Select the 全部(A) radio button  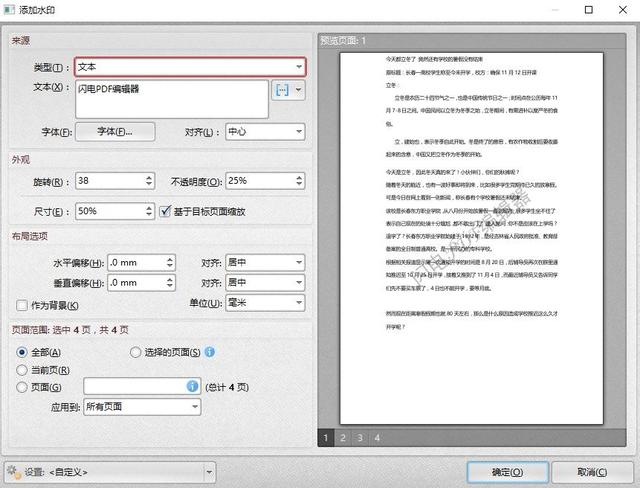tap(22, 352)
